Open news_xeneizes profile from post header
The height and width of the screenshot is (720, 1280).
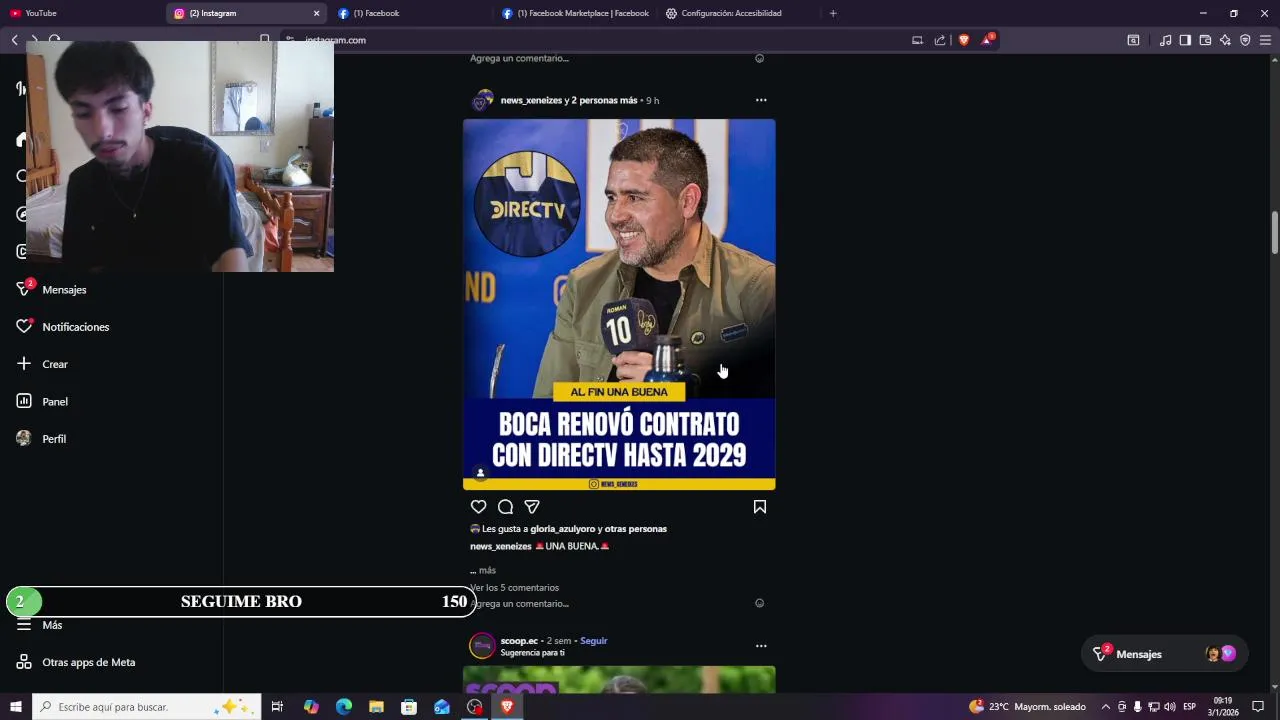tap(531, 100)
